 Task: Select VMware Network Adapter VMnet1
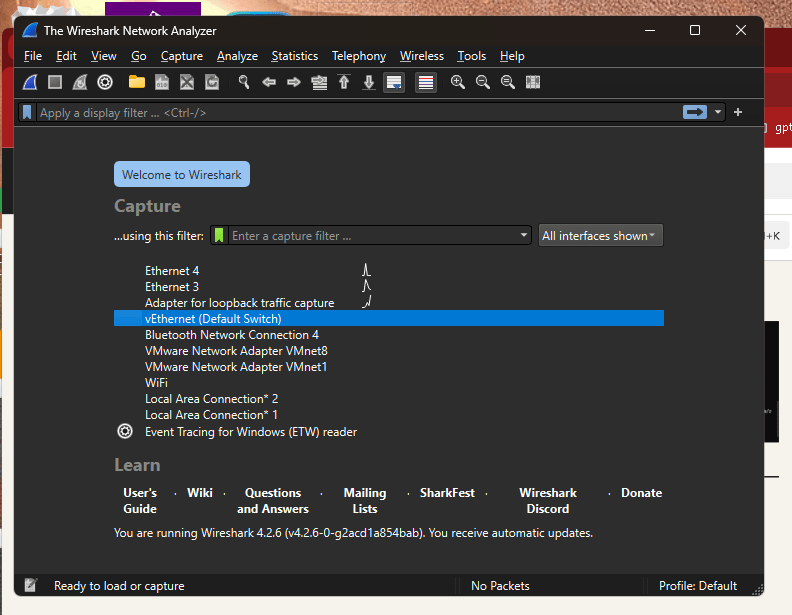[x=389, y=367]
